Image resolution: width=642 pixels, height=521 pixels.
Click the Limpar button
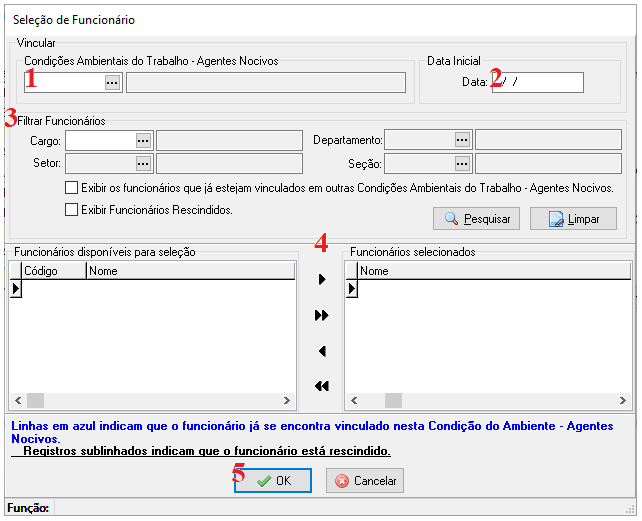573,219
